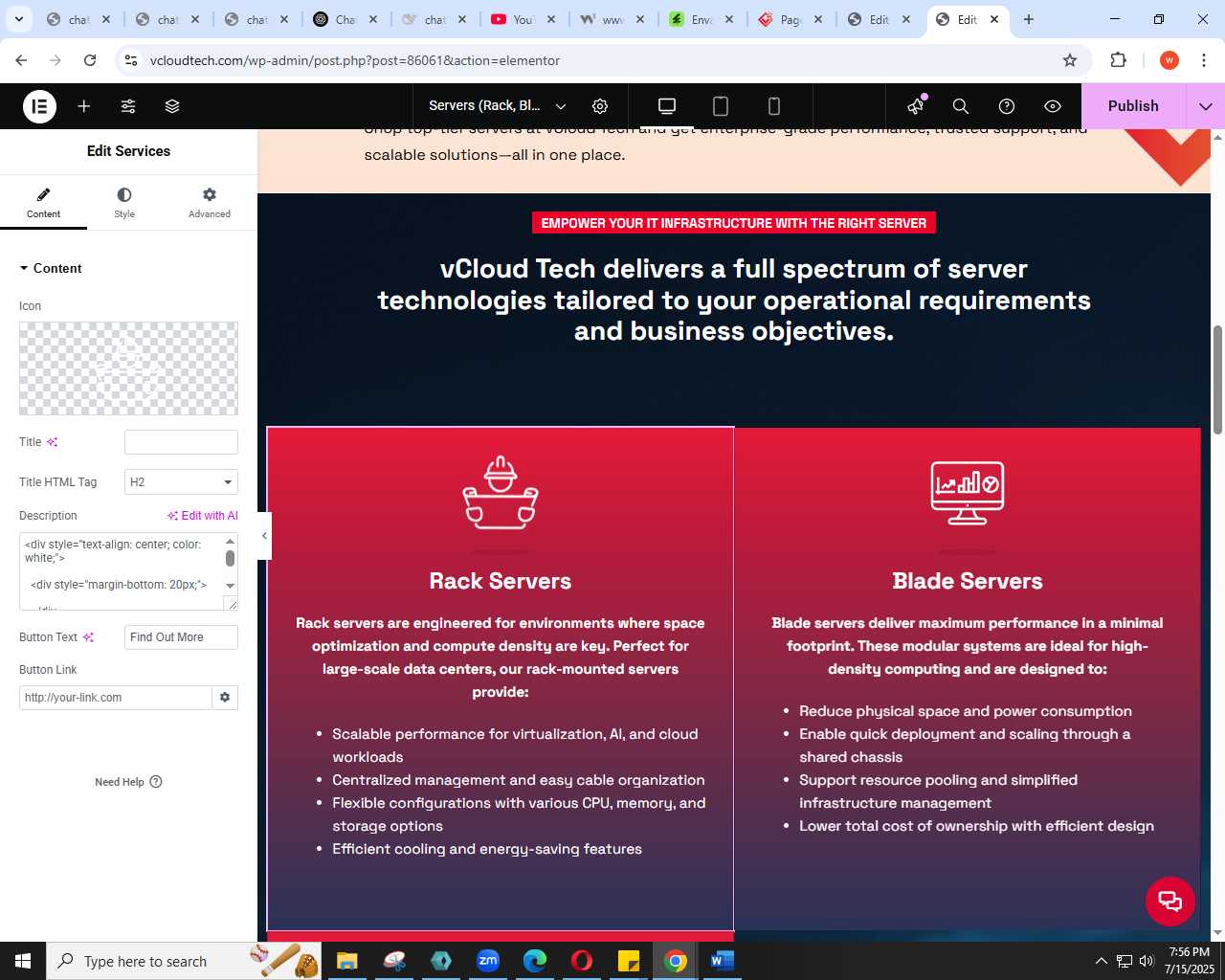Choose icon image in the Icon preview
The image size is (1225, 980).
tap(128, 368)
